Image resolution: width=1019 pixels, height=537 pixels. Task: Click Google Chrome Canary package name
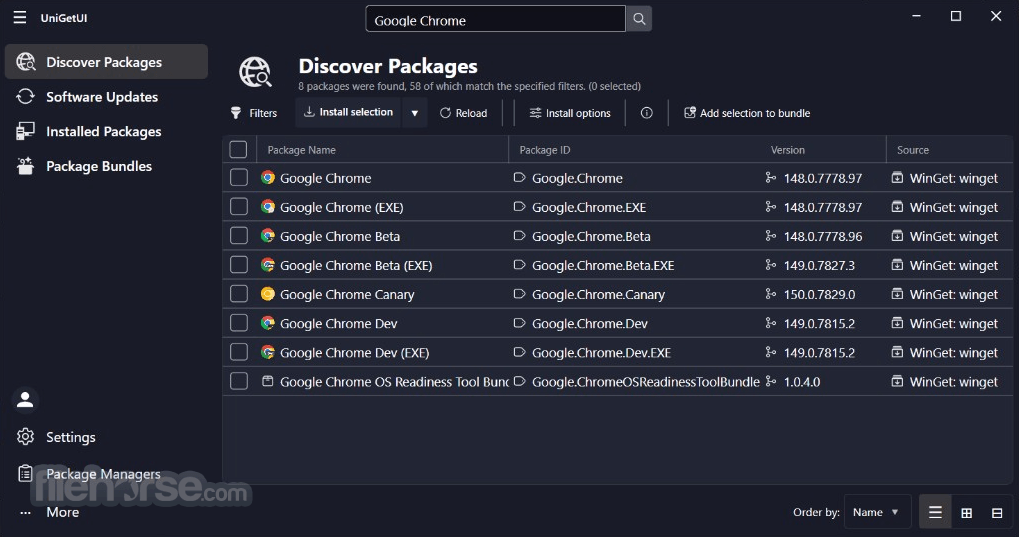click(347, 295)
